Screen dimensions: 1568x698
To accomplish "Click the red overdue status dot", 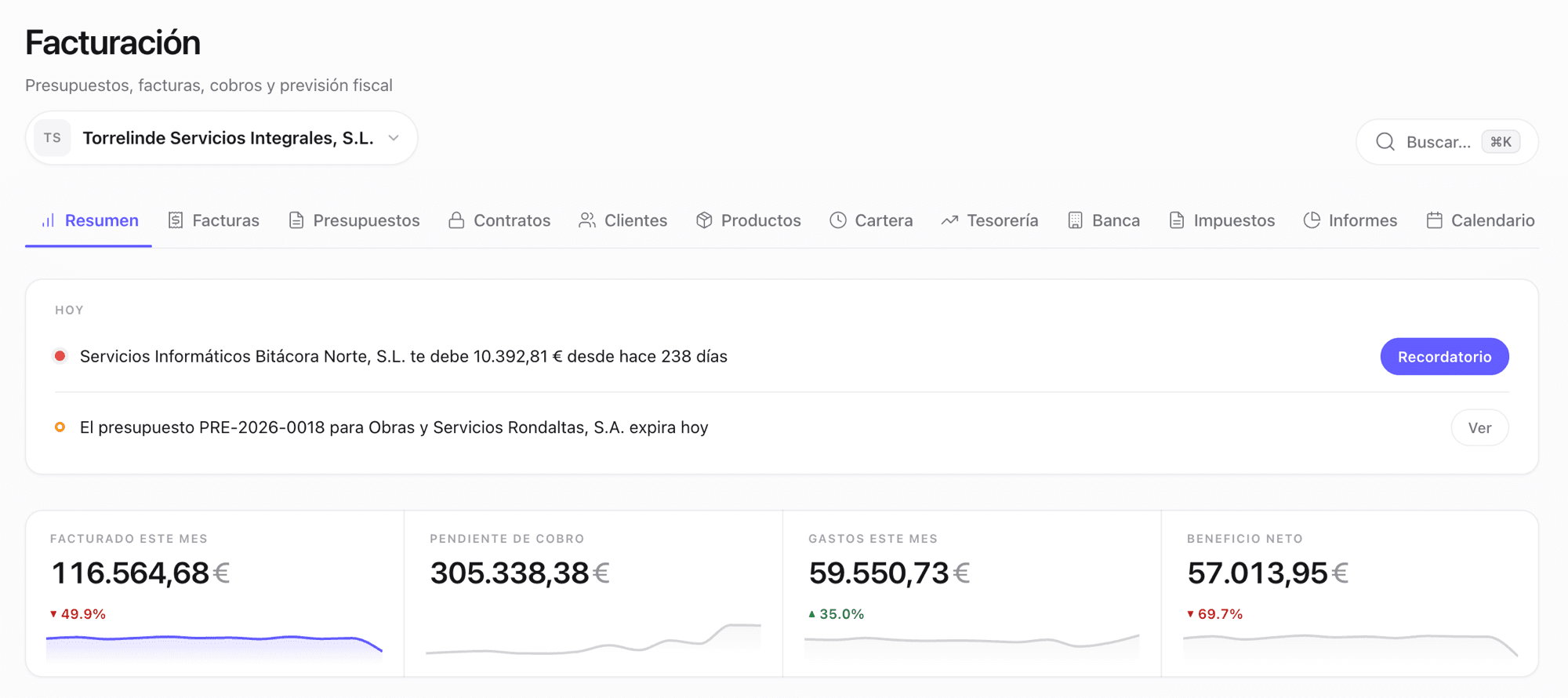I will point(60,356).
